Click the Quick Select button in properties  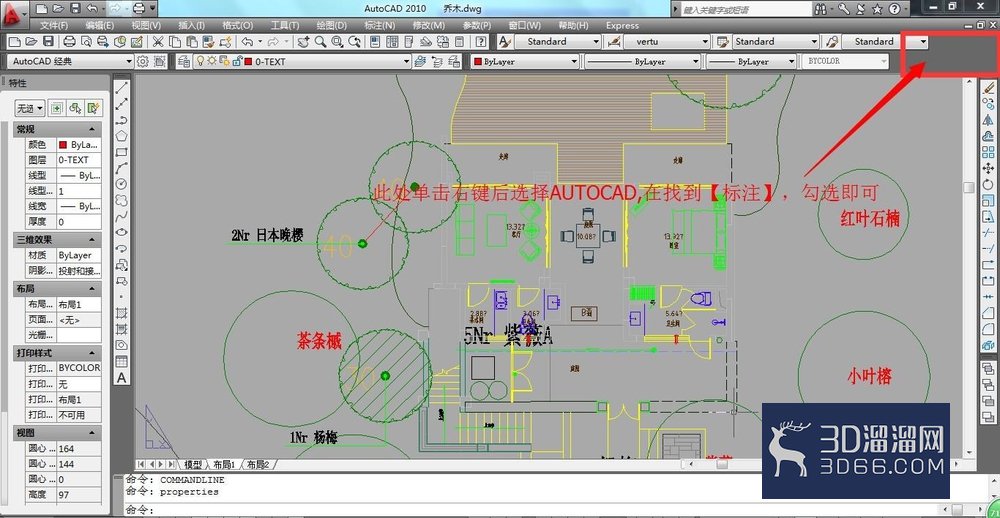(94, 108)
